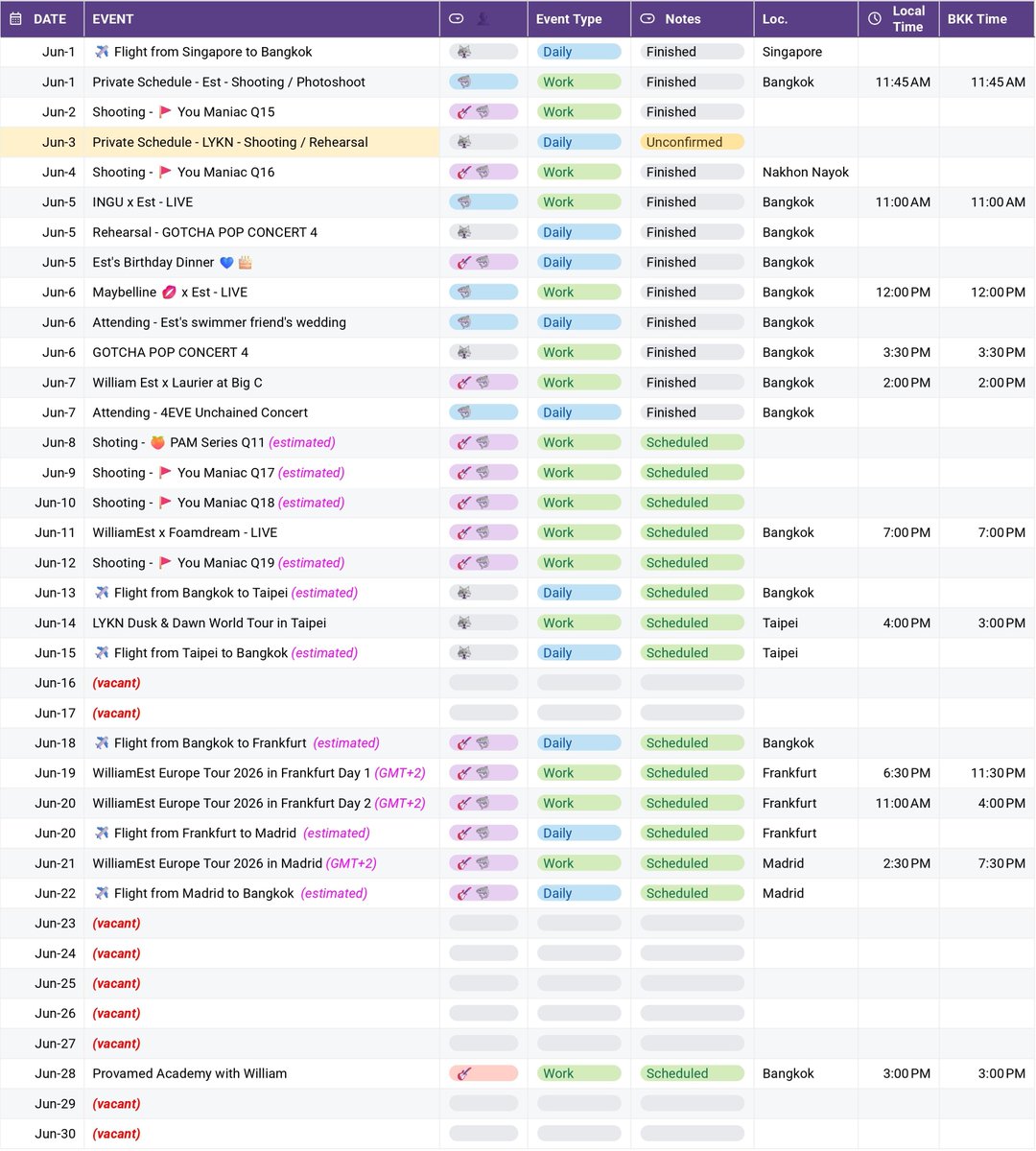Click the airplane icon for Bangkok to Frankfurt flight
This screenshot has width=1036, height=1151.
pos(101,743)
